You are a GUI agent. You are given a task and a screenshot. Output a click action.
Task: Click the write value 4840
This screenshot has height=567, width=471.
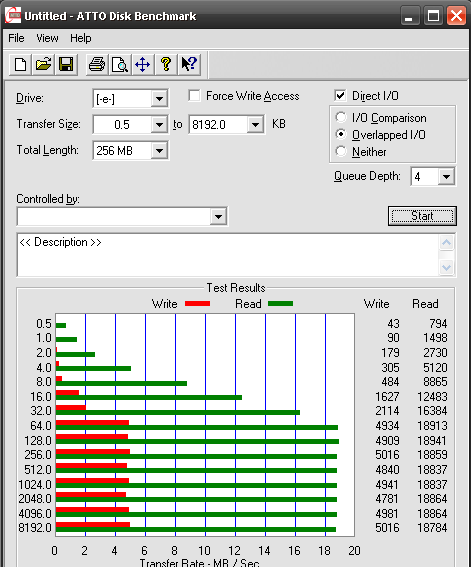click(x=387, y=470)
